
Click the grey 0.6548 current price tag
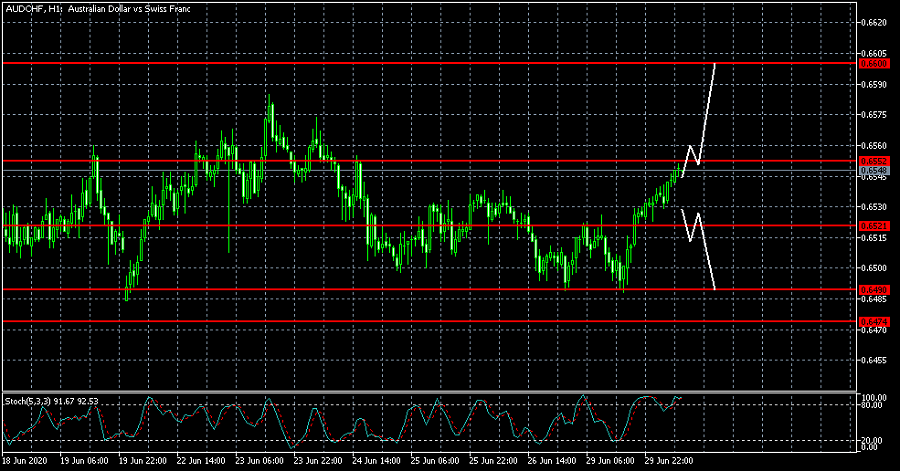coord(874,171)
